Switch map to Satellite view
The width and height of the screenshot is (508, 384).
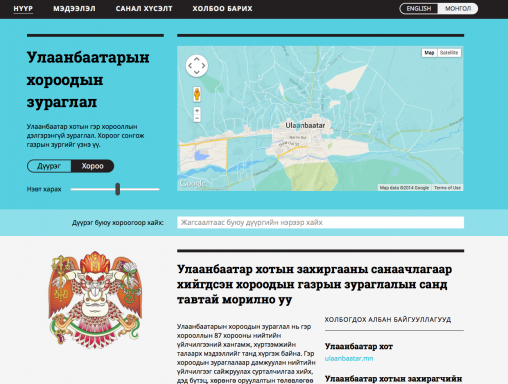click(449, 53)
